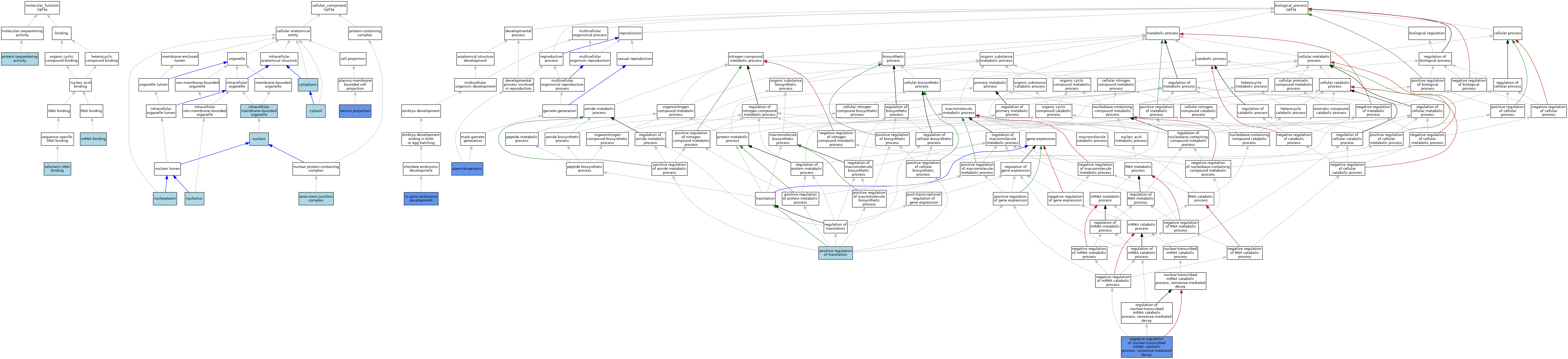The height and width of the screenshot is (359, 1568).
Task: Click the cell projection node
Action: tap(353, 59)
